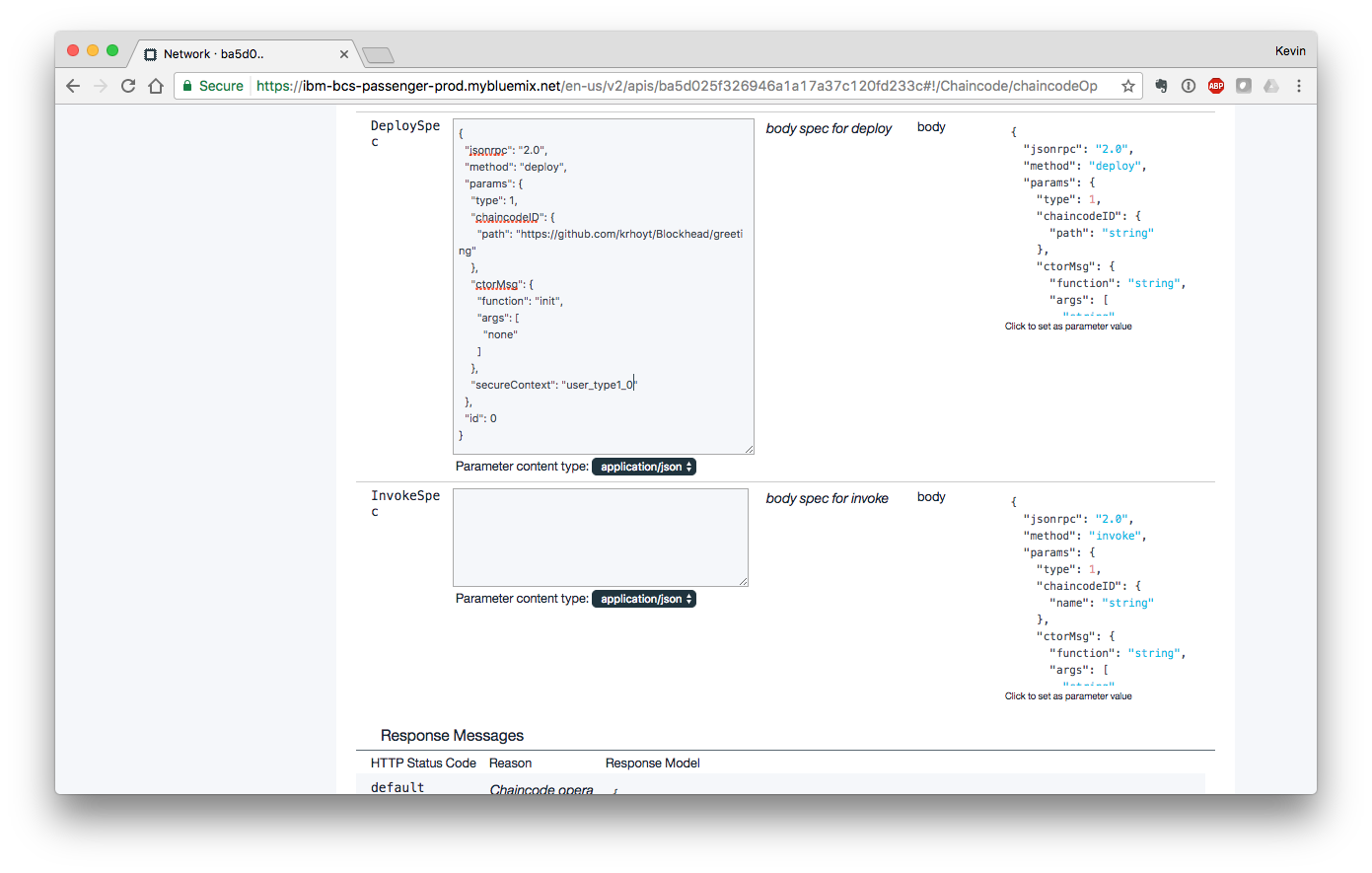Screen dimensions: 1372x873
Task: Click 'body' parameter type in InvokeSpec row
Action: point(931,497)
